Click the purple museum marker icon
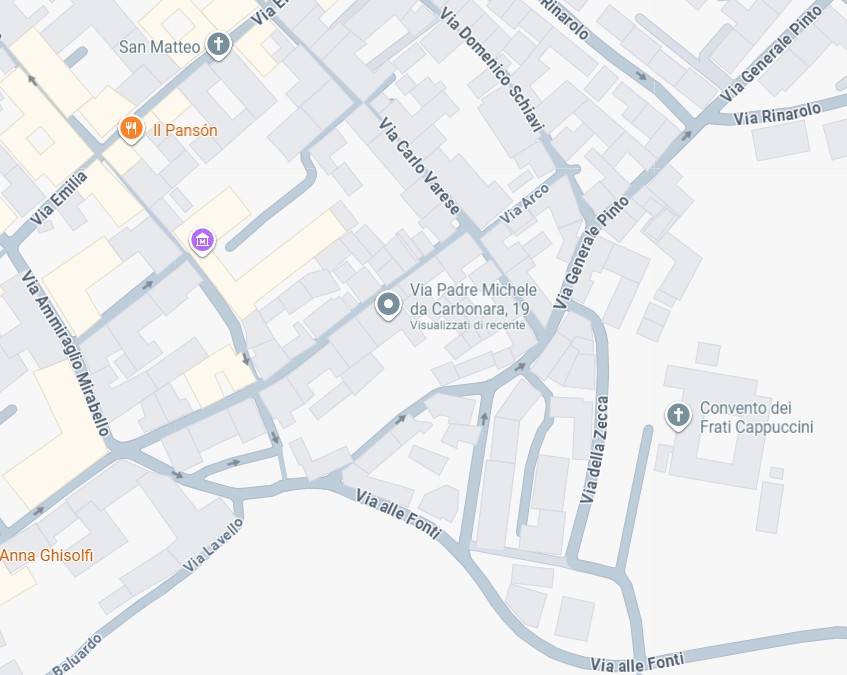 [x=203, y=241]
